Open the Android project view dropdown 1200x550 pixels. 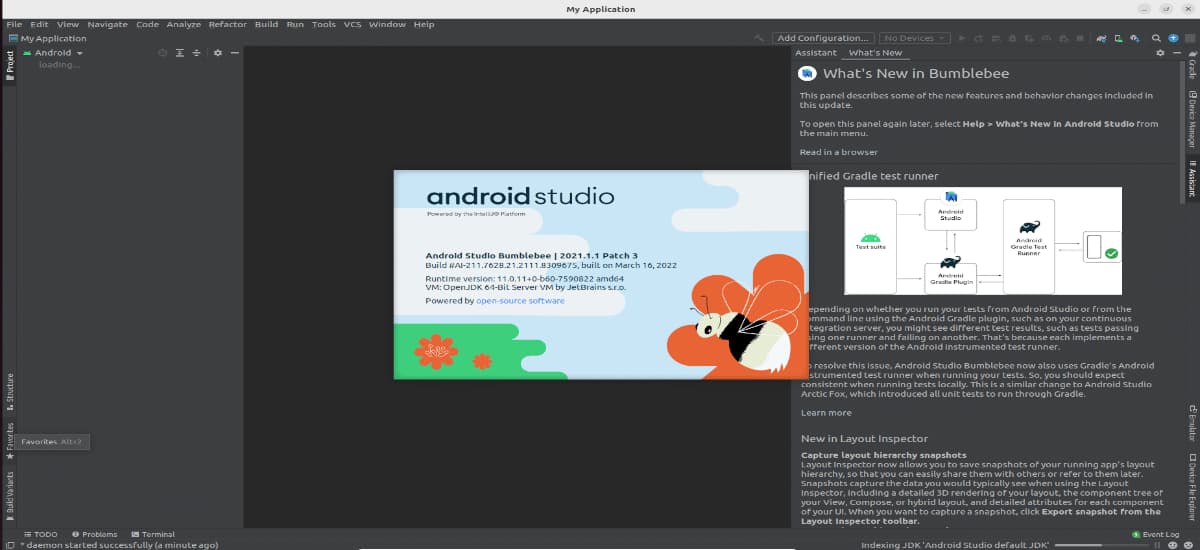click(53, 52)
